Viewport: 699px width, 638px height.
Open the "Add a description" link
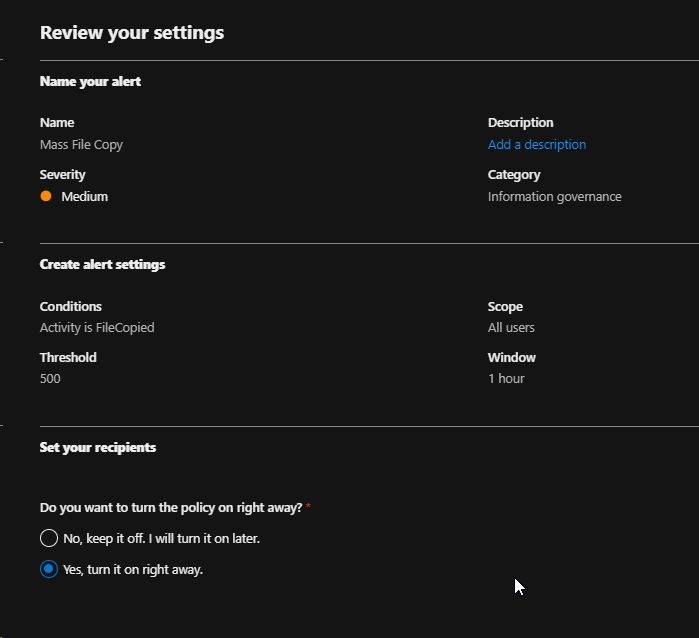[x=537, y=144]
